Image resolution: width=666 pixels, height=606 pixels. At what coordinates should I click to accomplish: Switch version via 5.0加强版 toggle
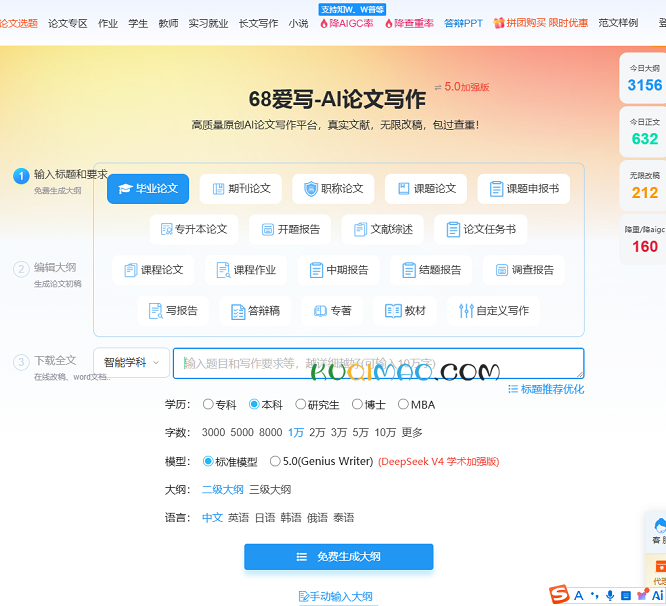(x=462, y=87)
